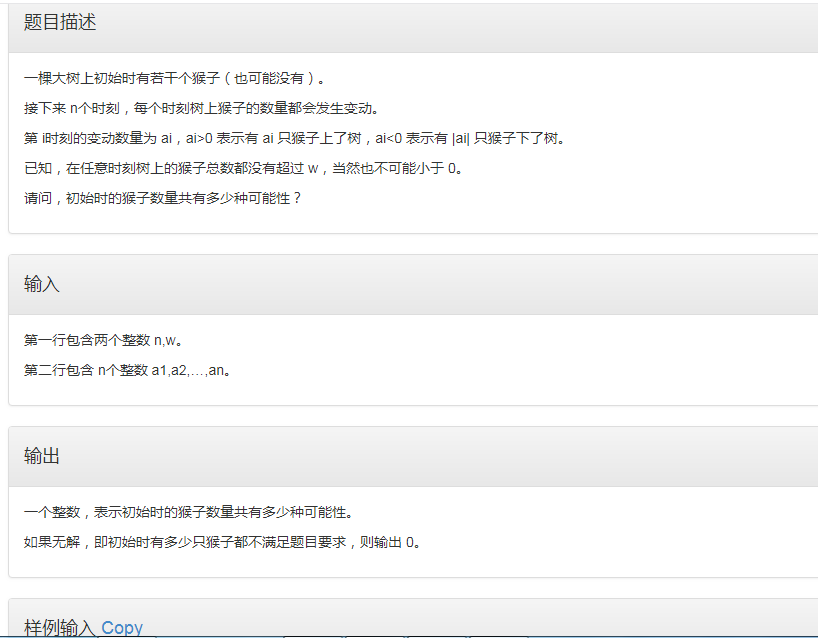The image size is (818, 638).
Task: Click the 题目描述 section heading
Action: tap(60, 22)
